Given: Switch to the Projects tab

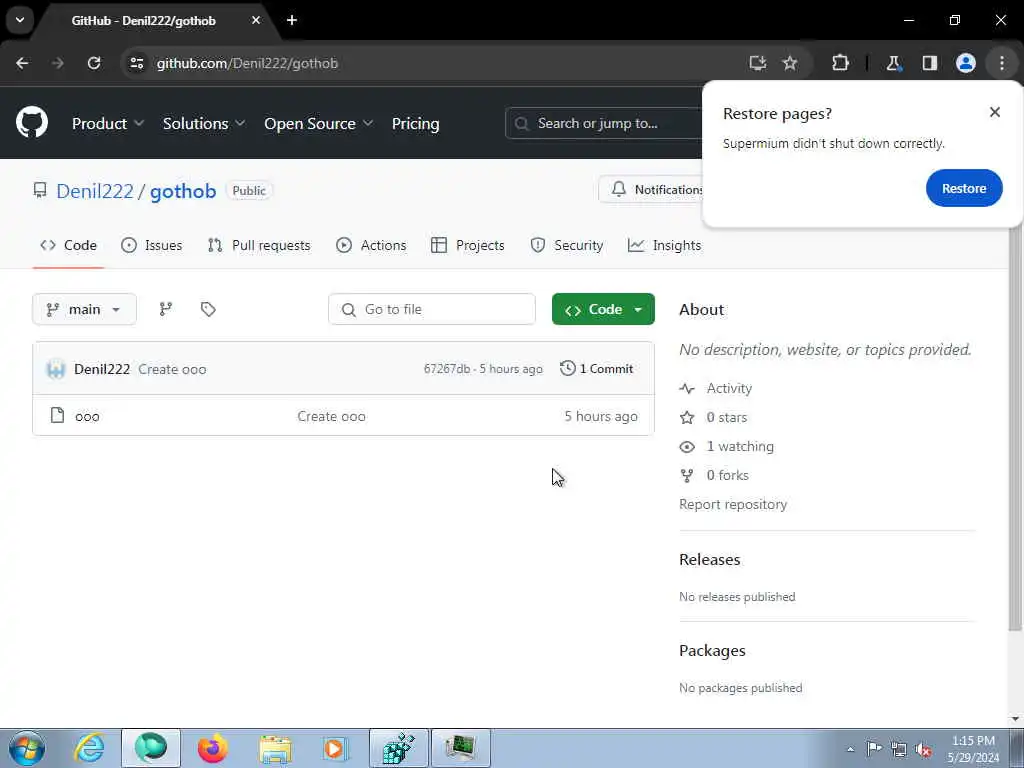Looking at the screenshot, I should point(468,246).
